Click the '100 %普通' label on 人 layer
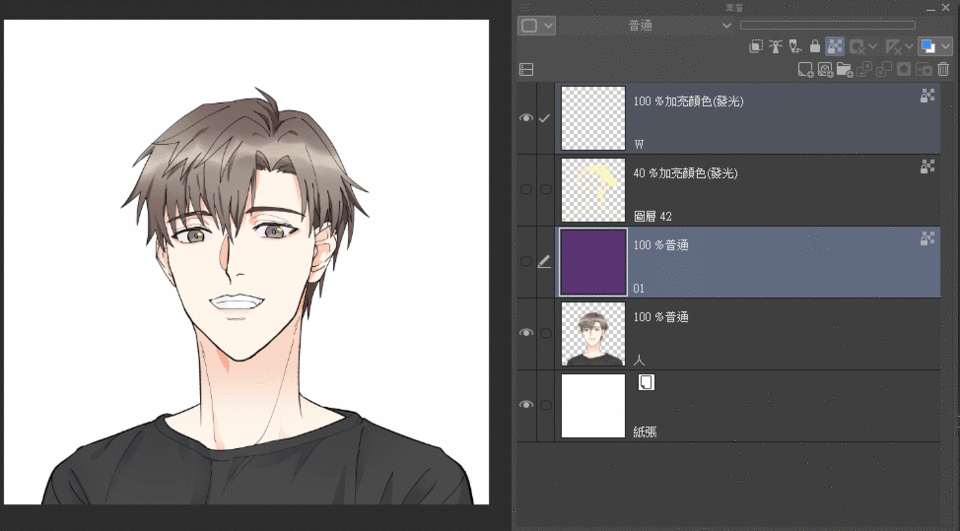Image resolution: width=960 pixels, height=531 pixels. pos(661,317)
